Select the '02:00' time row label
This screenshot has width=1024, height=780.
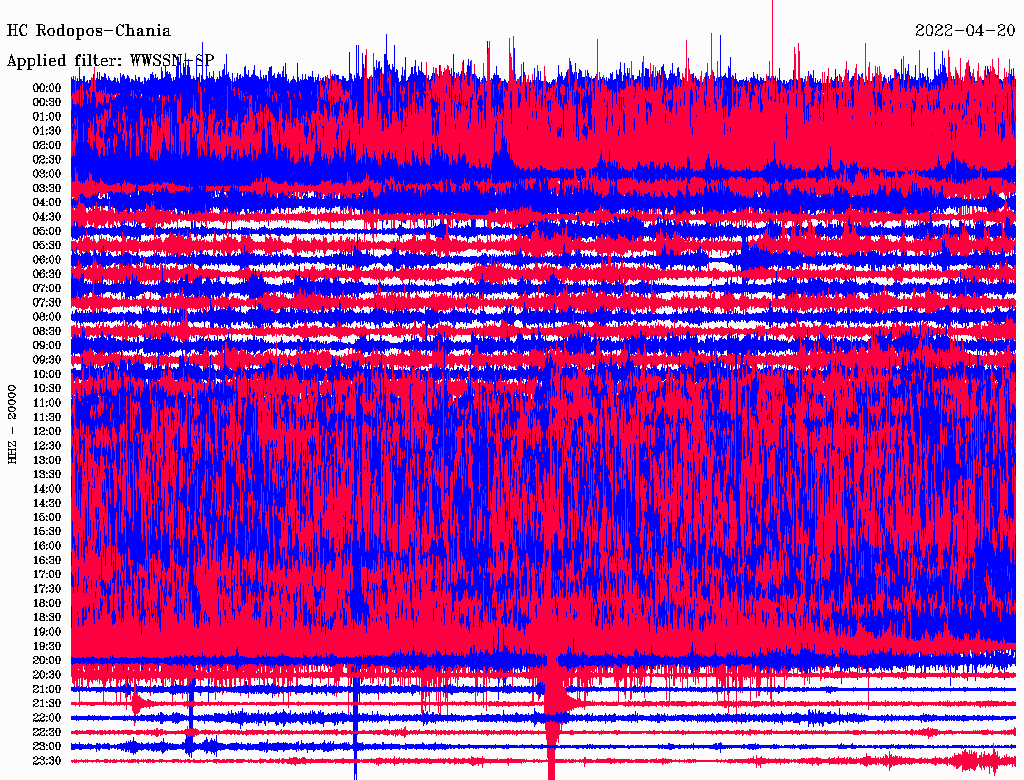click(x=47, y=146)
